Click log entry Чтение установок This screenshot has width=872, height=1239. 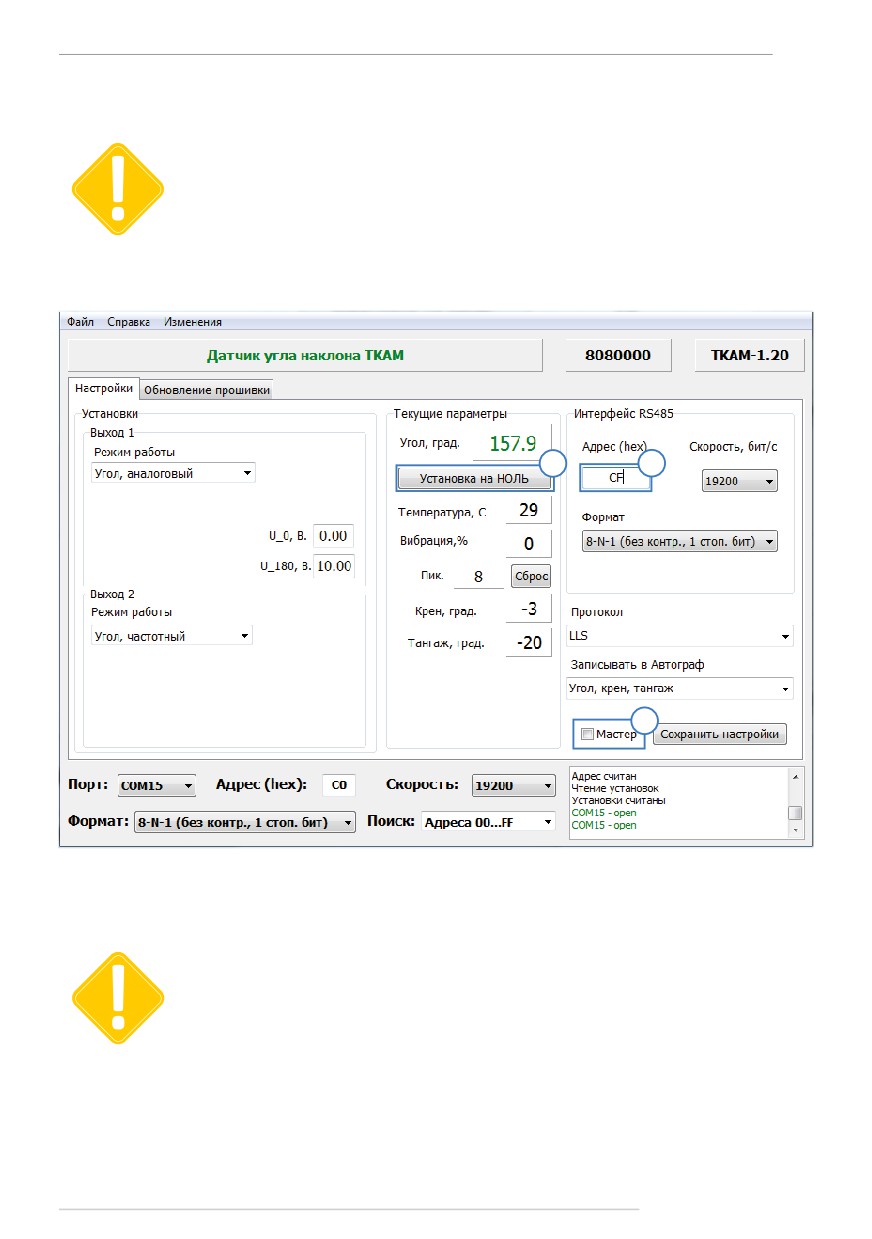tap(615, 788)
